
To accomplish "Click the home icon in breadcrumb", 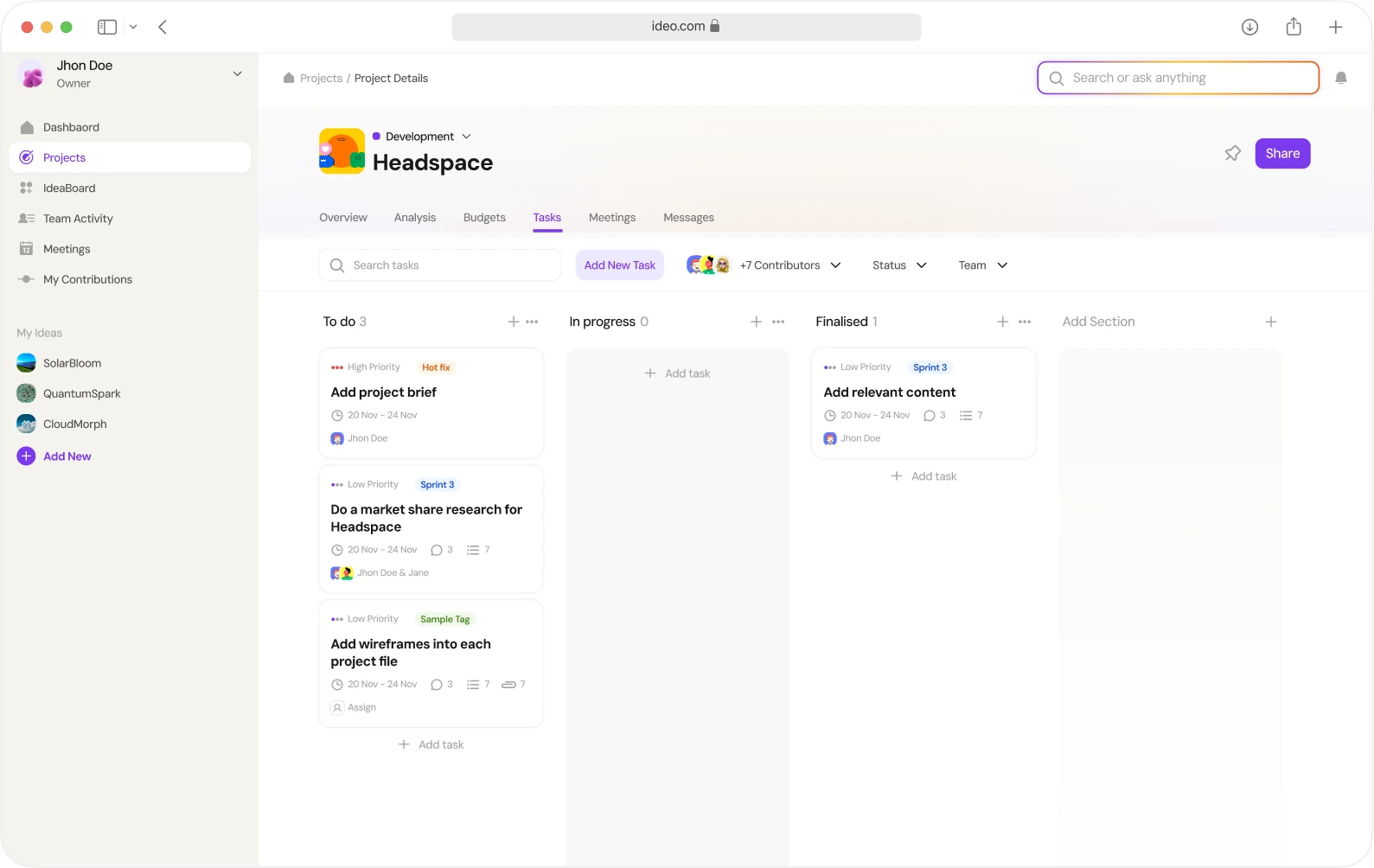I will coord(289,78).
